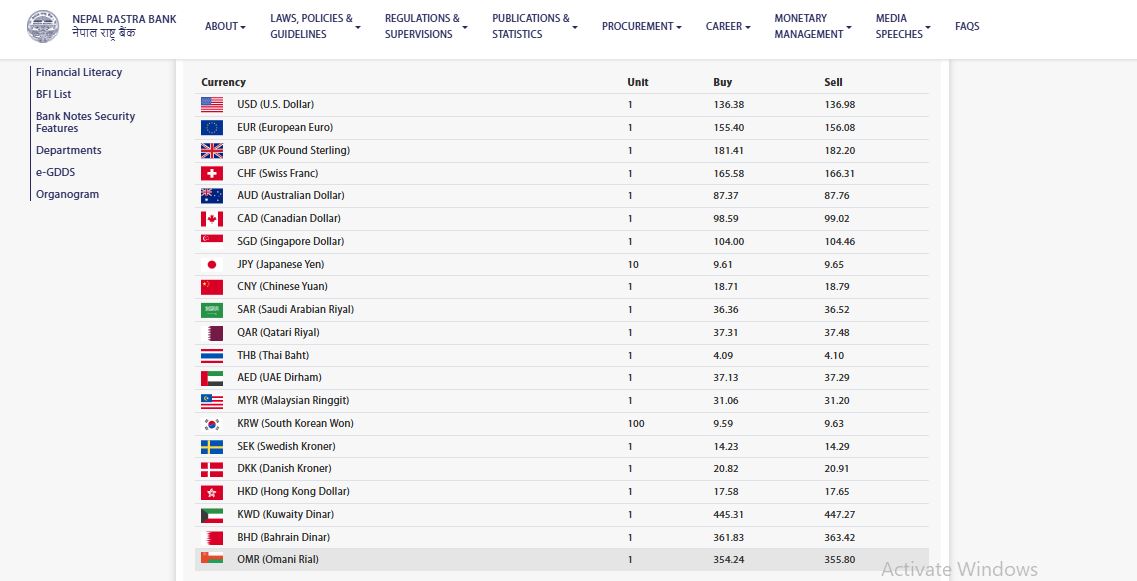This screenshot has height=581, width=1137.
Task: Go to the FAQs page
Action: [x=967, y=26]
